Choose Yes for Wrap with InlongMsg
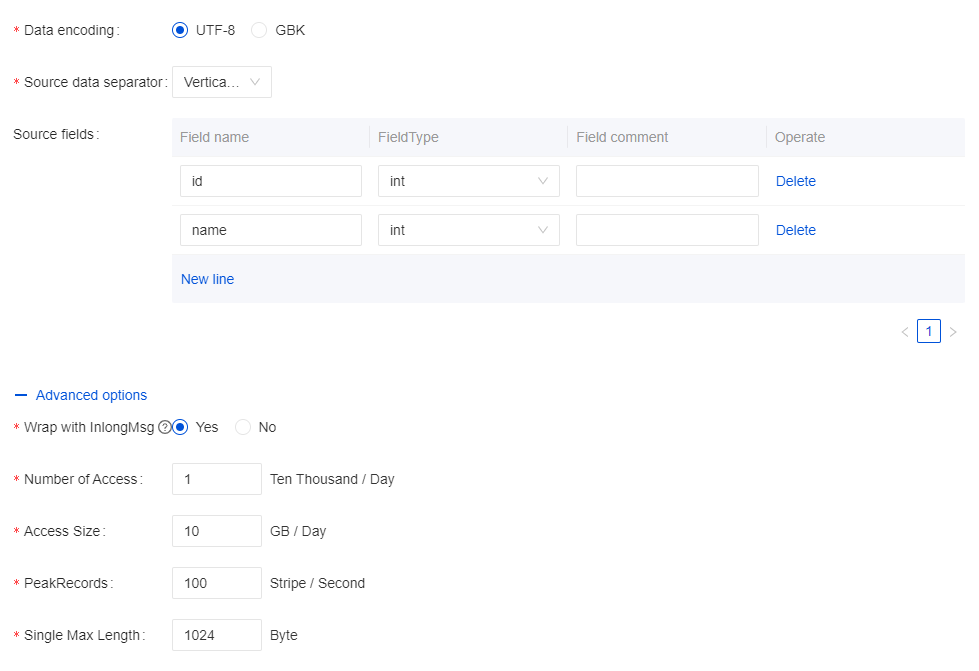 [180, 427]
